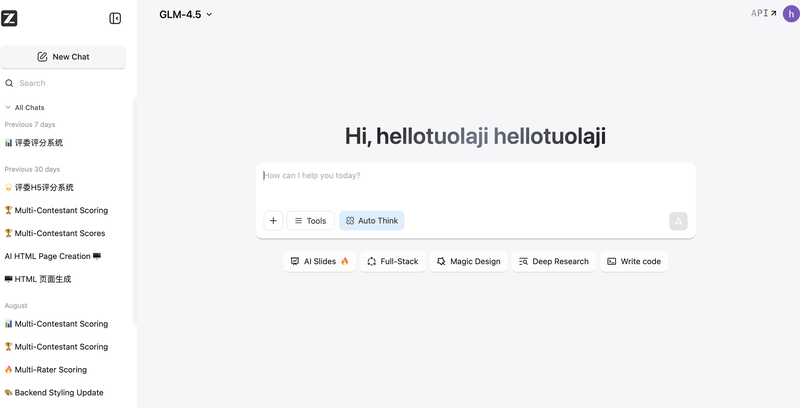Click the Search chats field

63,83
